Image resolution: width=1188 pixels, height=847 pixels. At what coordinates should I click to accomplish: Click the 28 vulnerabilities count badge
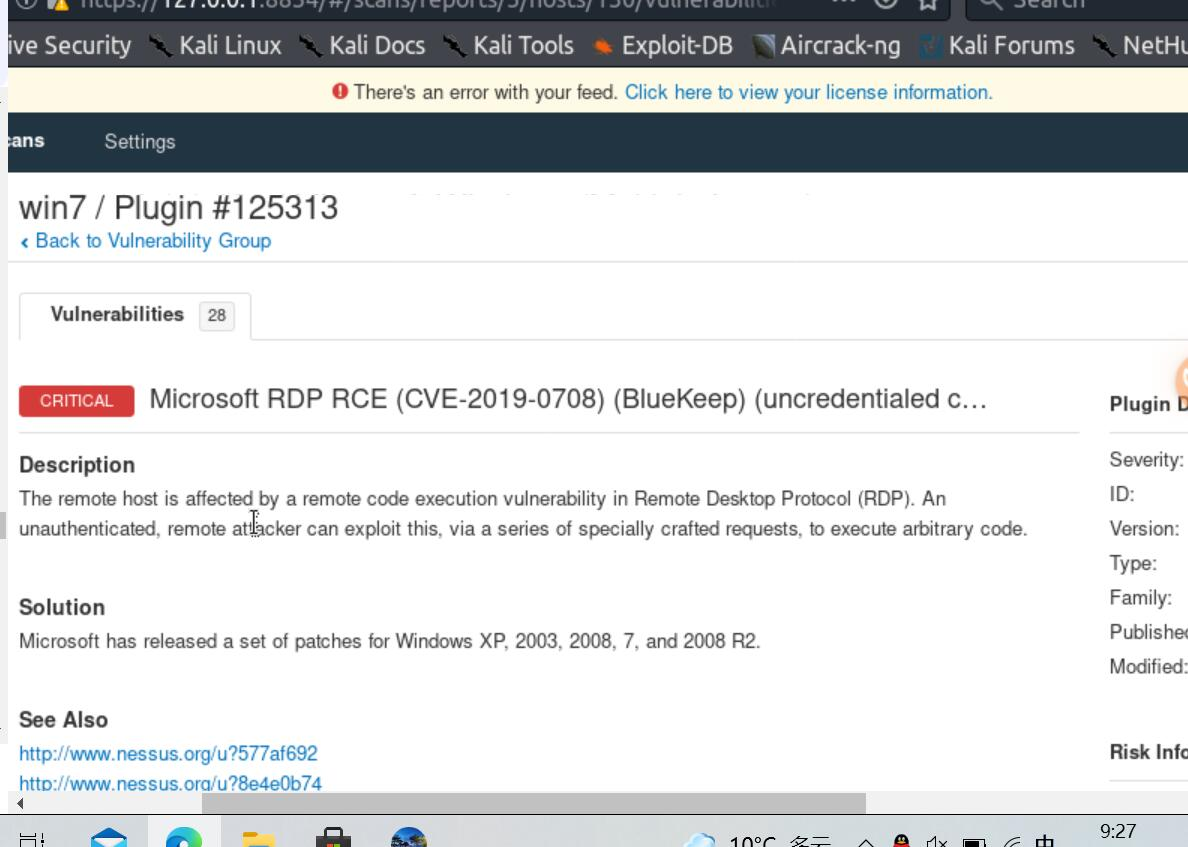coord(217,316)
